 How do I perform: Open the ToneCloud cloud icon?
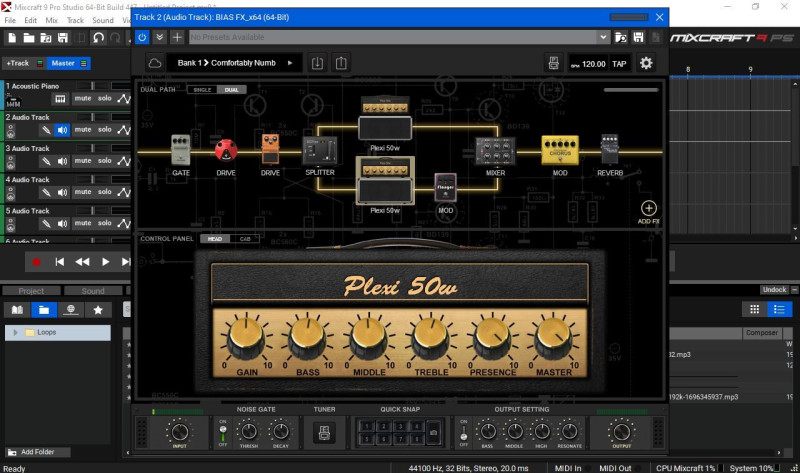[155, 63]
